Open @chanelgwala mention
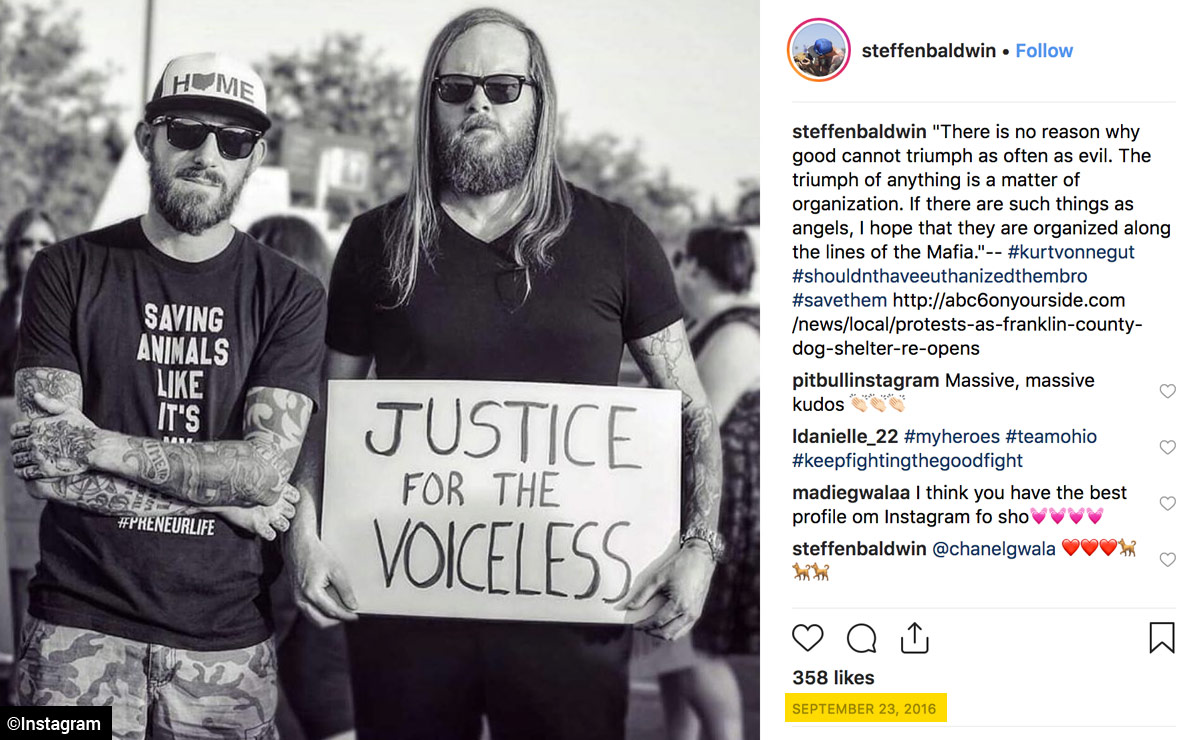1200x740 pixels. point(994,548)
